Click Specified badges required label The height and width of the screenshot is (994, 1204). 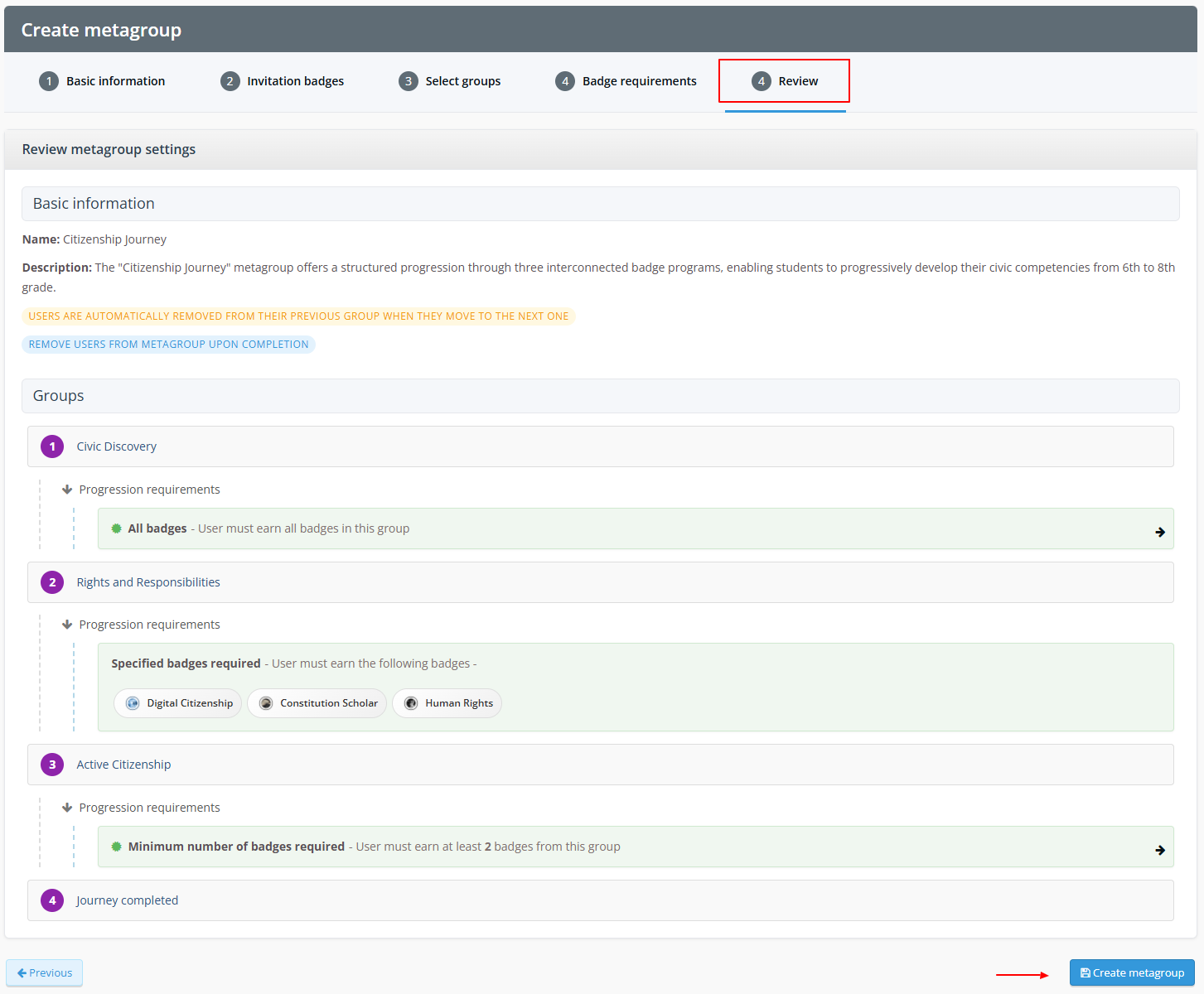click(186, 663)
